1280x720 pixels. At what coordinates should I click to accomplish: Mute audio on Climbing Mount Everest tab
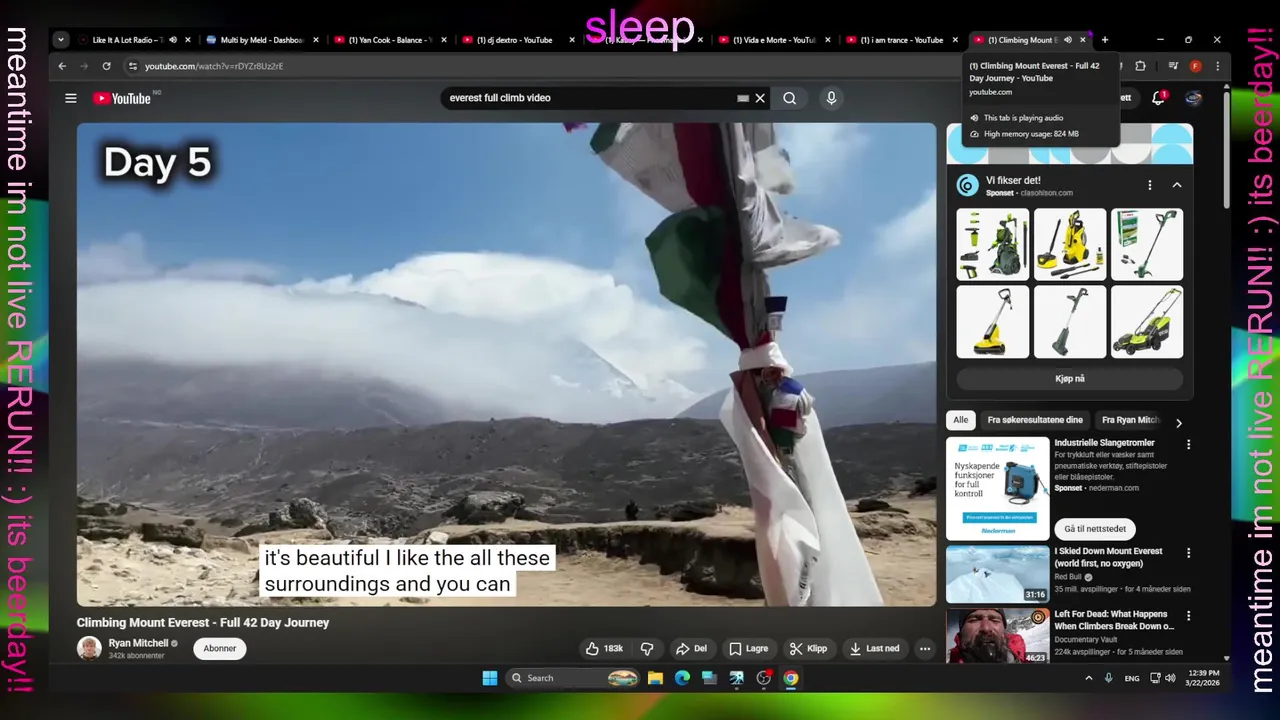click(1068, 40)
